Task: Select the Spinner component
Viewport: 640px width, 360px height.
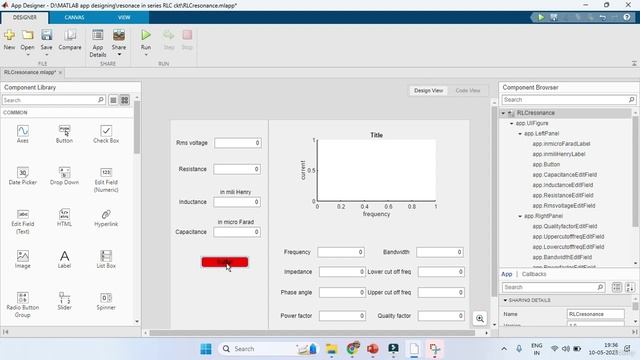Action: 106,301
